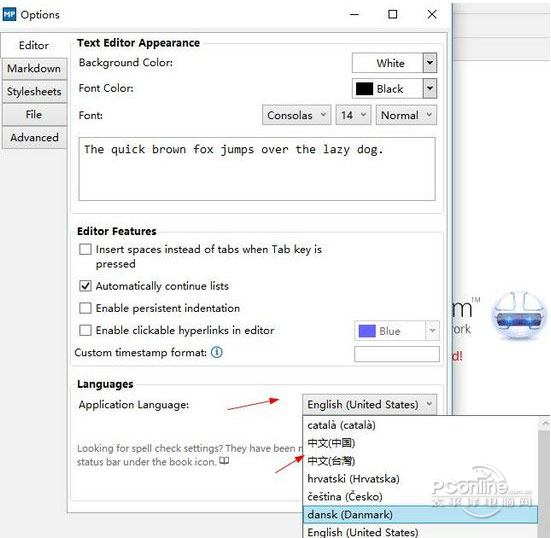Switch to the File tab

coord(34,115)
